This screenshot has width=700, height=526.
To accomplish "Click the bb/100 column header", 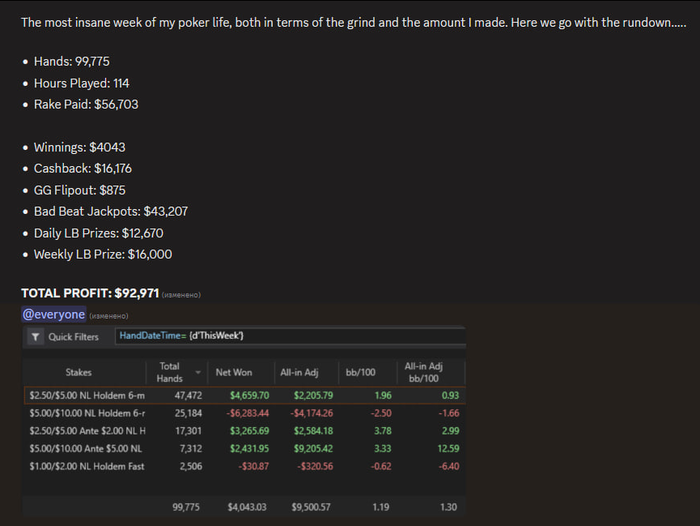I will coord(360,372).
